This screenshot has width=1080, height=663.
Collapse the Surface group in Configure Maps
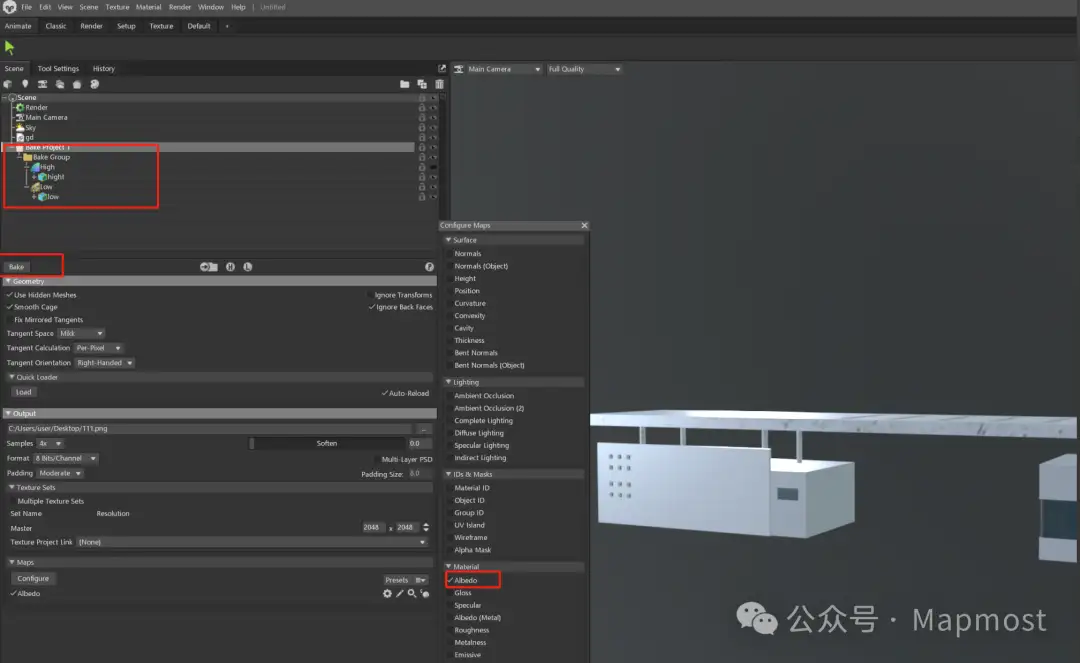pos(448,240)
